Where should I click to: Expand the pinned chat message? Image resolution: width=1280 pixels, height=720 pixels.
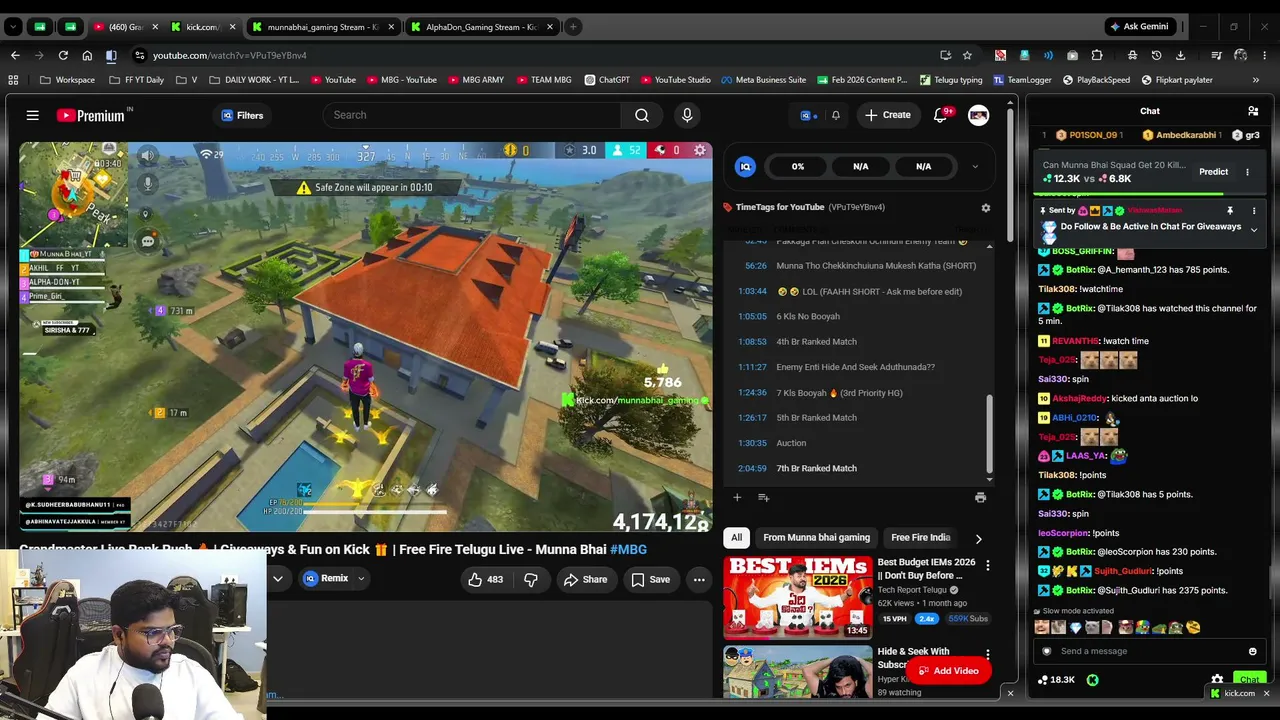pyautogui.click(x=1254, y=230)
